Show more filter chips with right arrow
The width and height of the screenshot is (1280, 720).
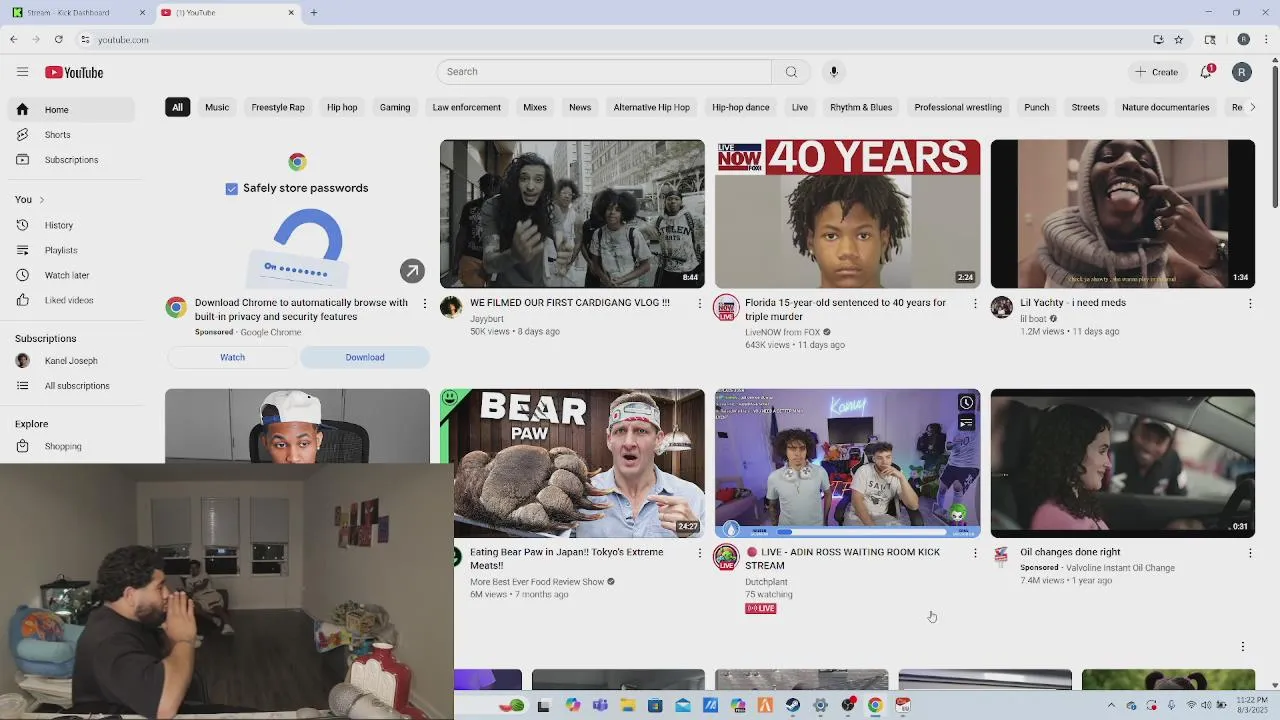coord(1252,107)
